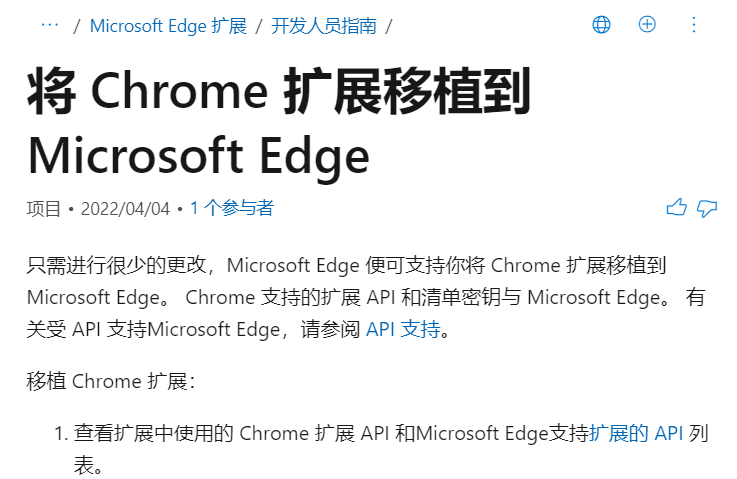The image size is (737, 479).
Task: Open the language globe icon
Action: pos(601,24)
